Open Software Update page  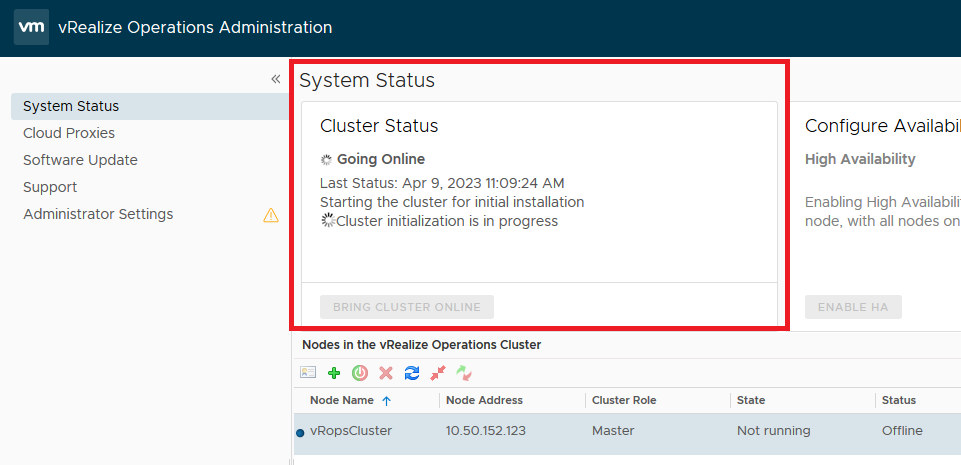click(x=80, y=160)
